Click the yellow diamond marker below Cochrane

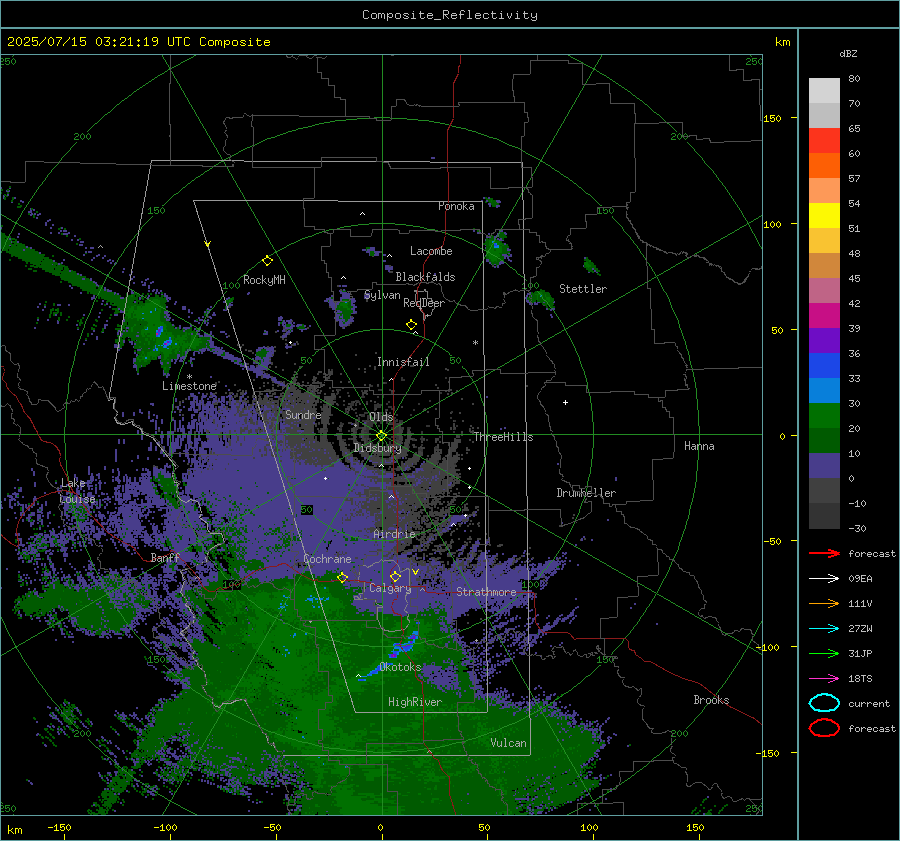342,578
